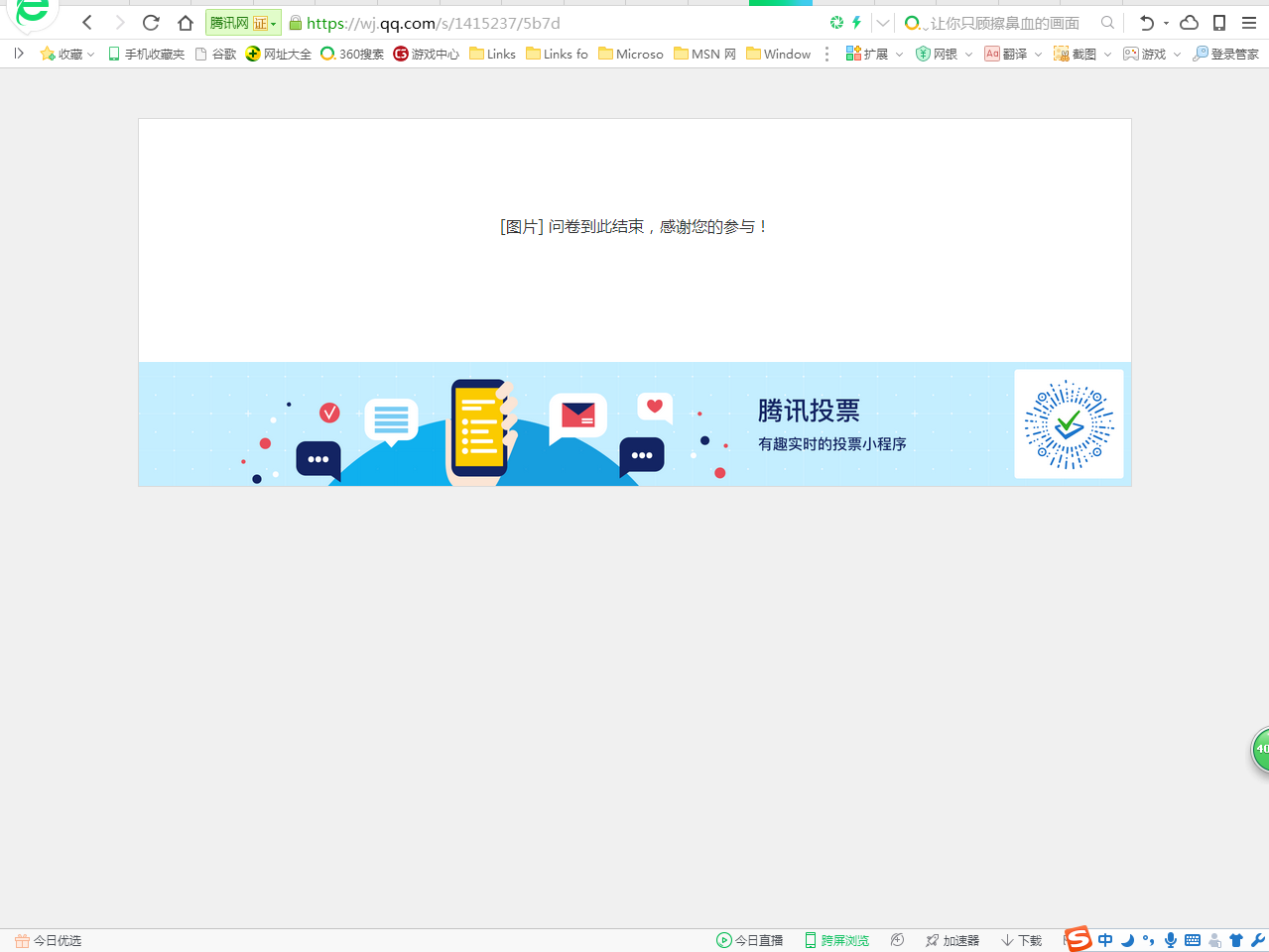The image size is (1269, 952).
Task: Click the vertical dots bookmarks overflow
Action: (826, 54)
